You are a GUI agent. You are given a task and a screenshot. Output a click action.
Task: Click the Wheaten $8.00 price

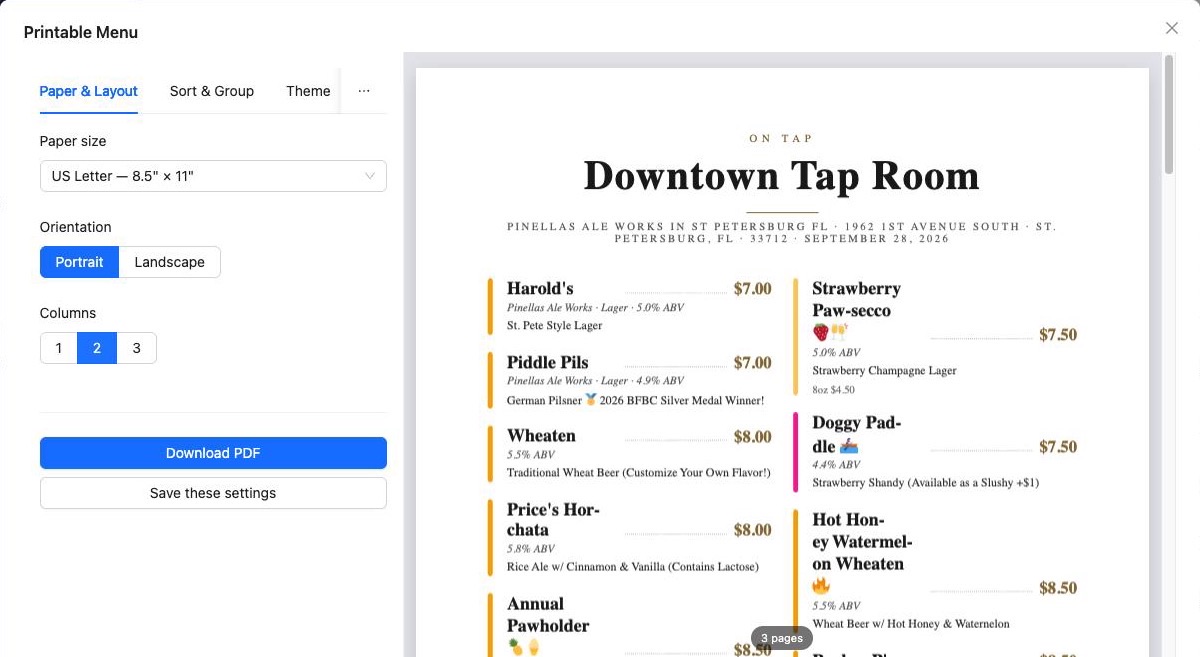(753, 437)
